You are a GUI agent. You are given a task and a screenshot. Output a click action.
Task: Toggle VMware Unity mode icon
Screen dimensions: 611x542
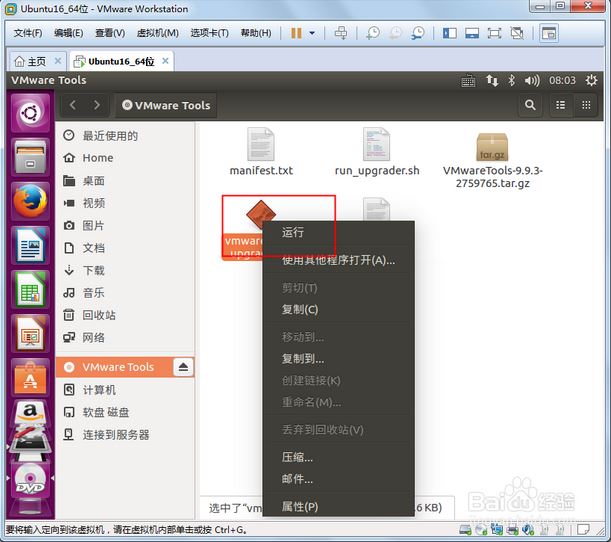517,33
